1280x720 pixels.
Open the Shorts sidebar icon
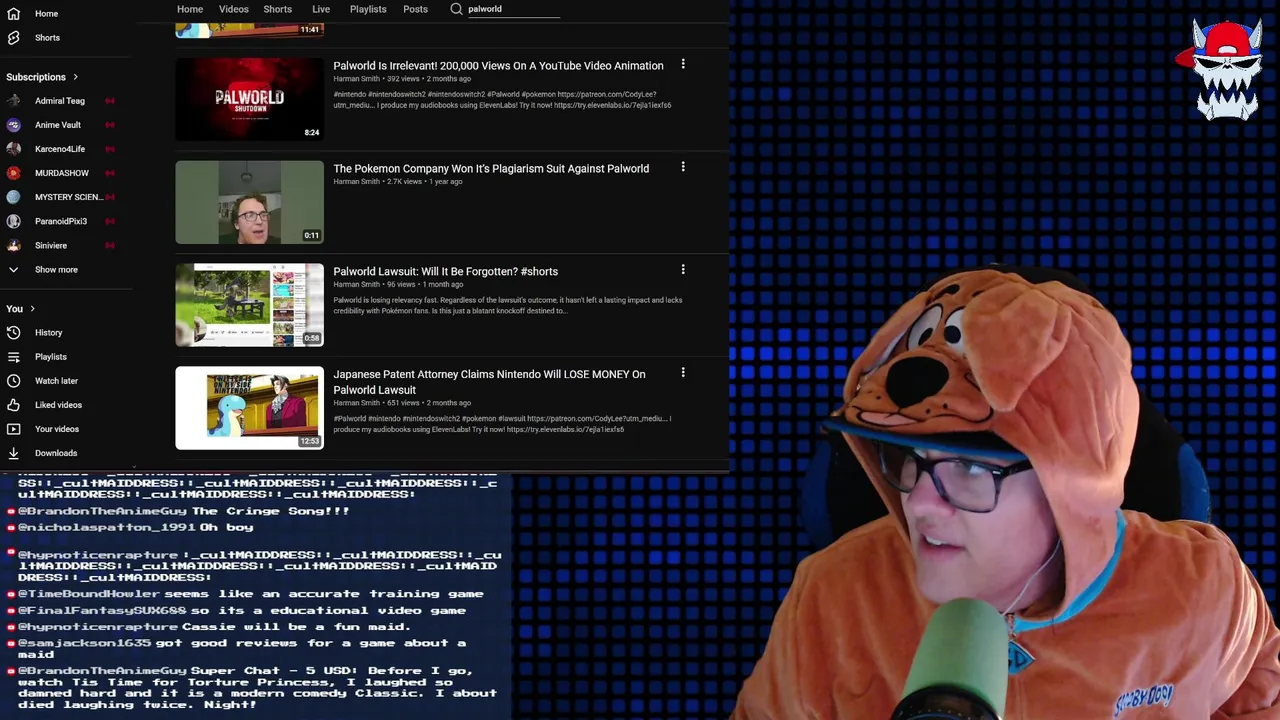coord(14,38)
